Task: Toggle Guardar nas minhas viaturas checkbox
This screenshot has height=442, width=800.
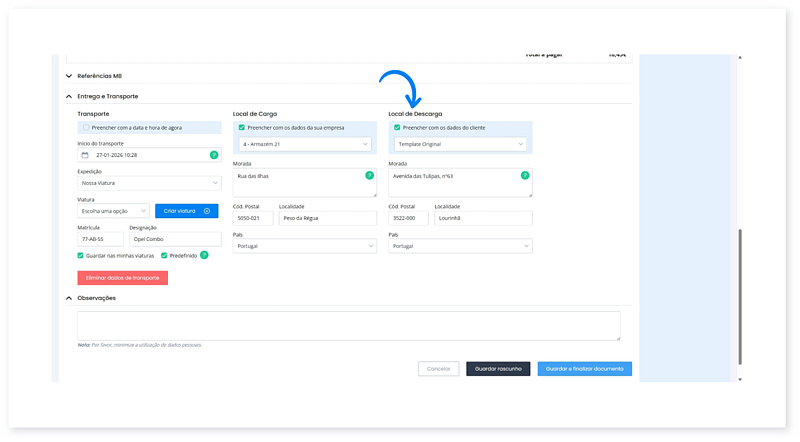Action: 81,255
